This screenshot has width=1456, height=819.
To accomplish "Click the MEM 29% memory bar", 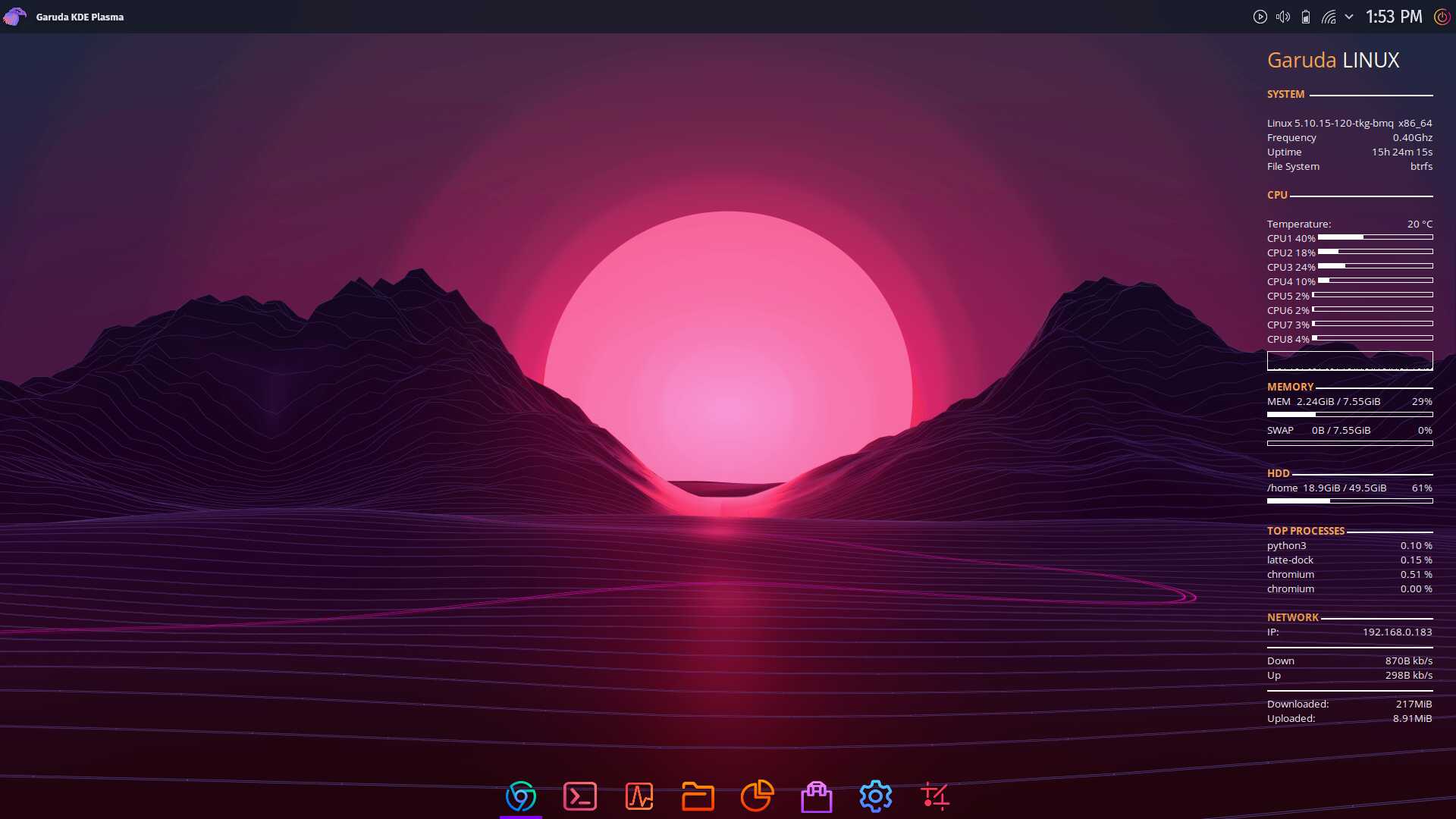I will 1350,415.
